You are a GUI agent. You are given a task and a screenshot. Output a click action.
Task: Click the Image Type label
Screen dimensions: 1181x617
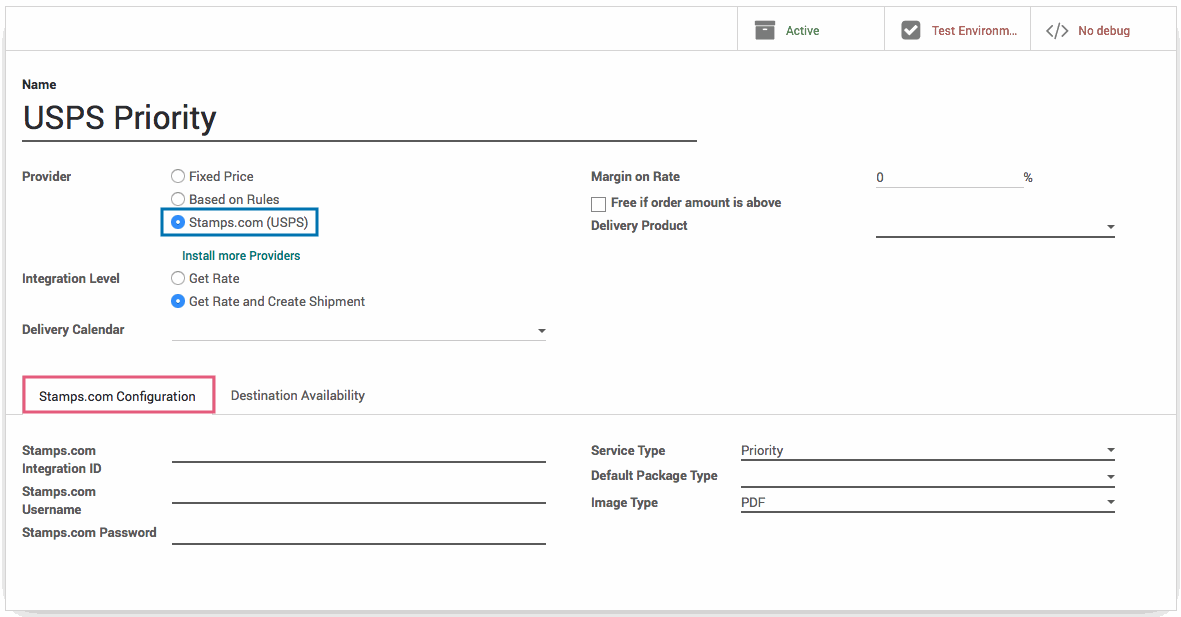(x=624, y=502)
